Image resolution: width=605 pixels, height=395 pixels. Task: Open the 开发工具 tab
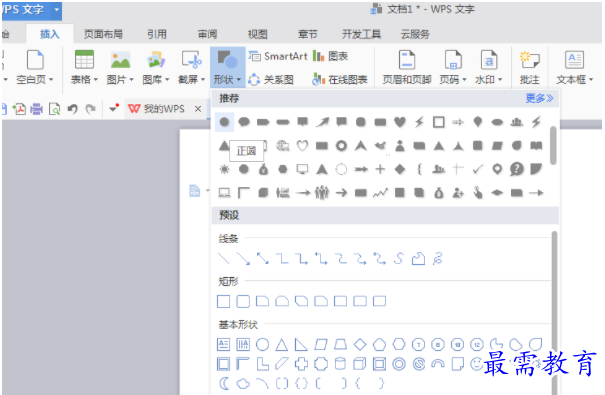[361, 34]
